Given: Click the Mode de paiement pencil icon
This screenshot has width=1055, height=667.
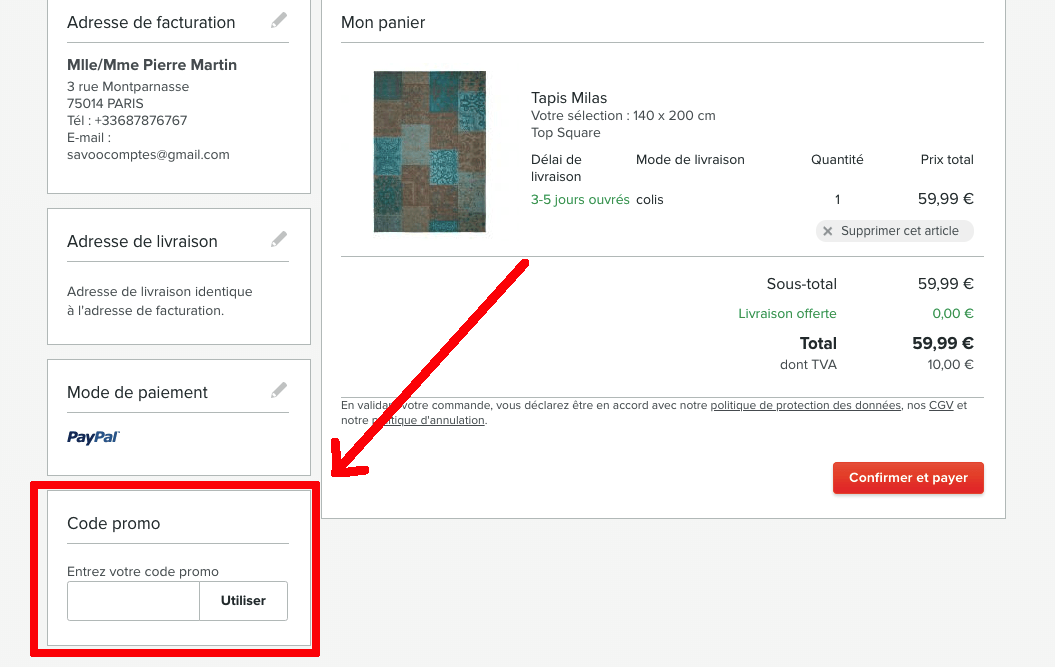Looking at the screenshot, I should 279,390.
